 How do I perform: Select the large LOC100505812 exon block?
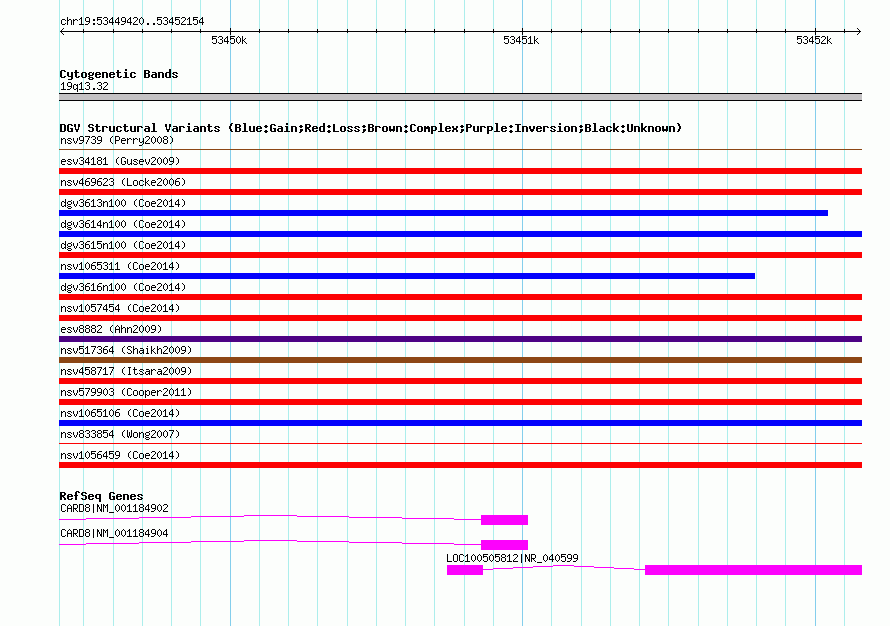[x=753, y=570]
